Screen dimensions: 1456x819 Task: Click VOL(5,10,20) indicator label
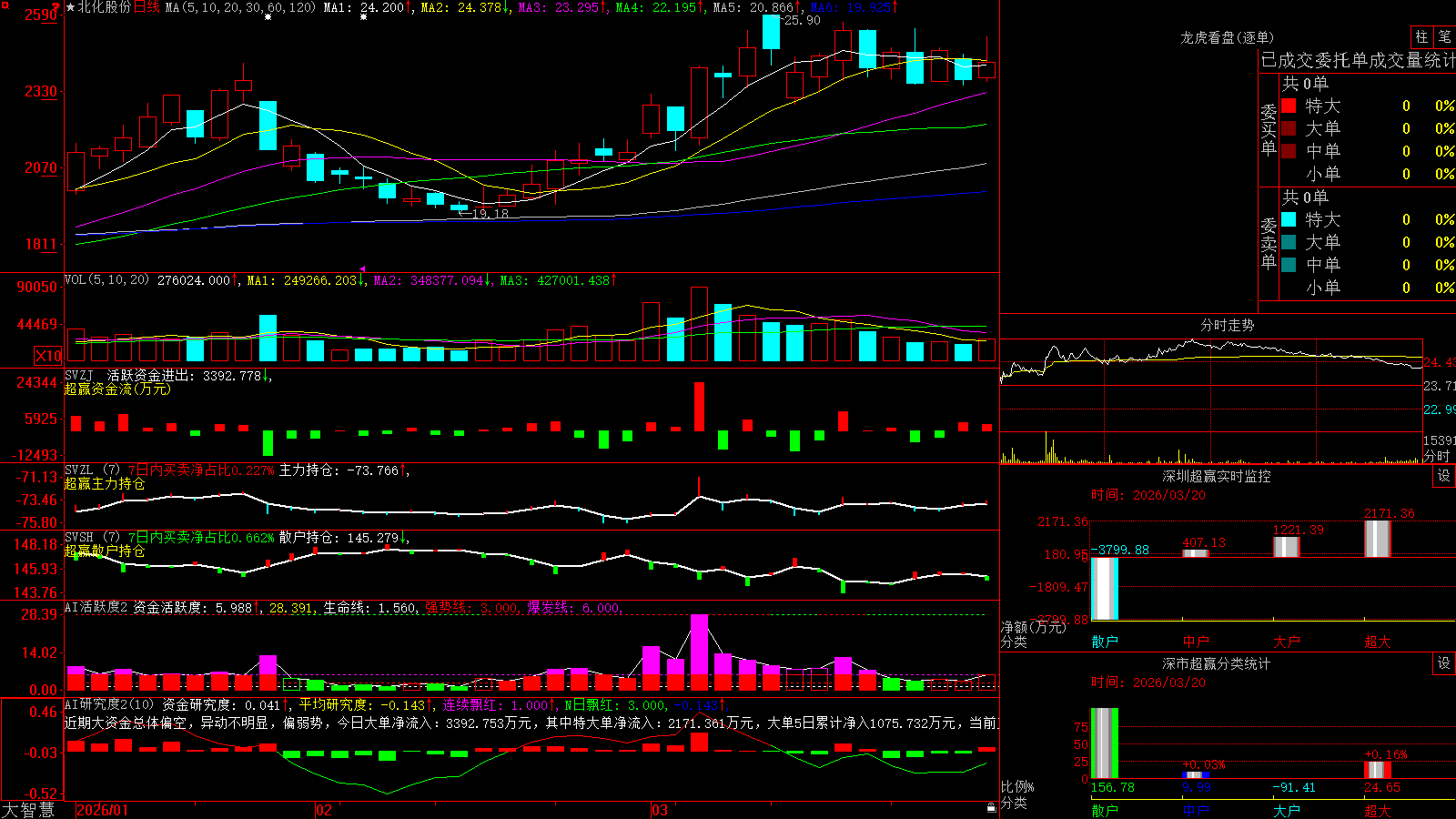tap(106, 279)
